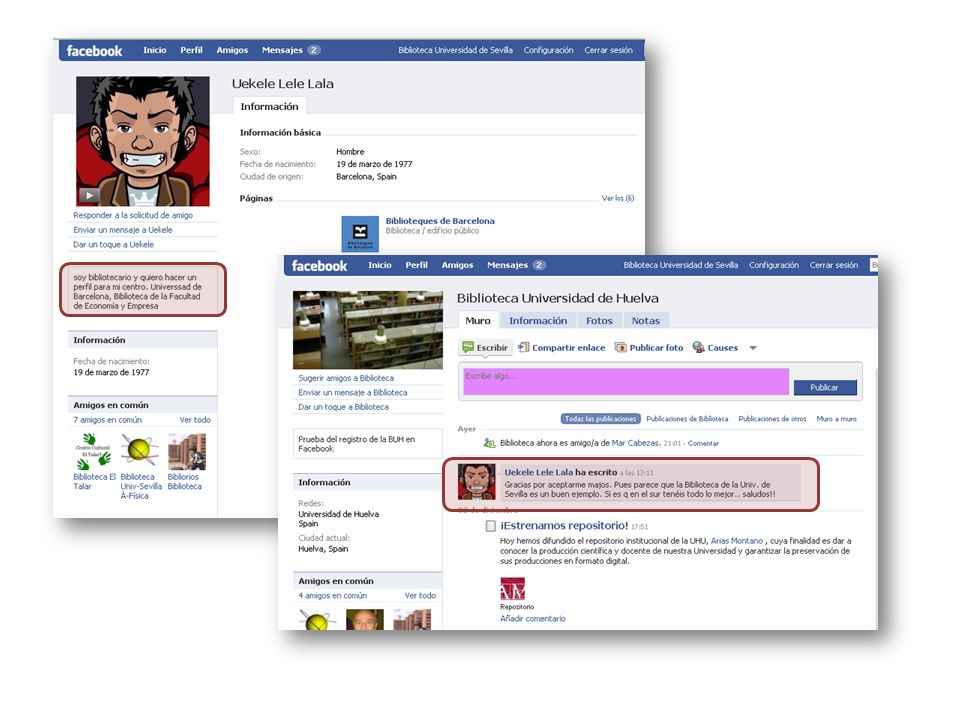Open the Biblioteques de Barcelona page icon
The image size is (960, 720).
(x=360, y=233)
